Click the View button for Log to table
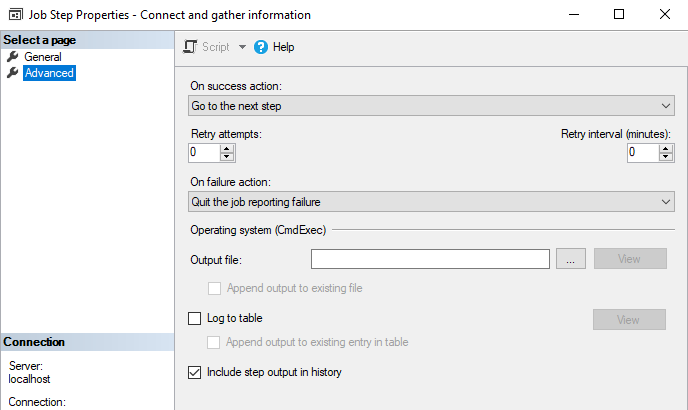Viewport: 688px width, 410px height. pos(629,320)
